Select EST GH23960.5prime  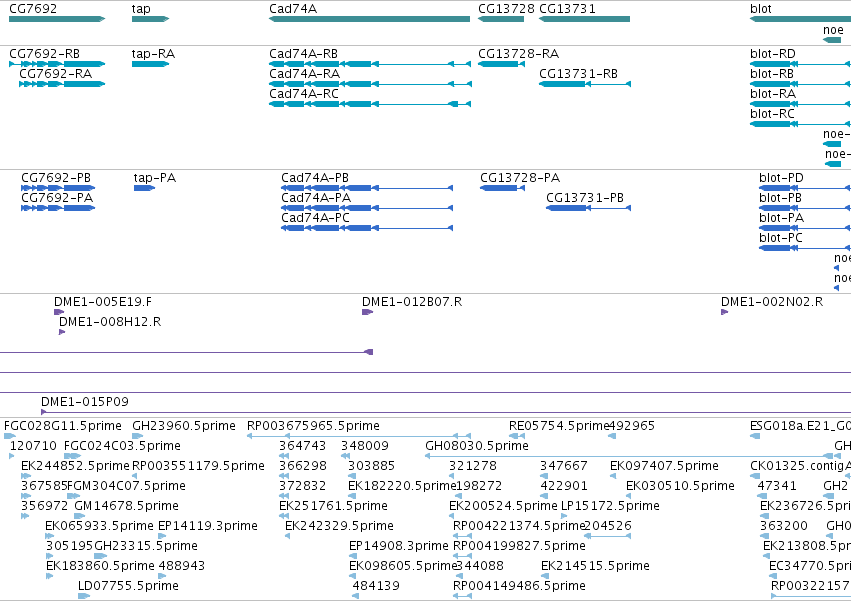click(x=138, y=436)
